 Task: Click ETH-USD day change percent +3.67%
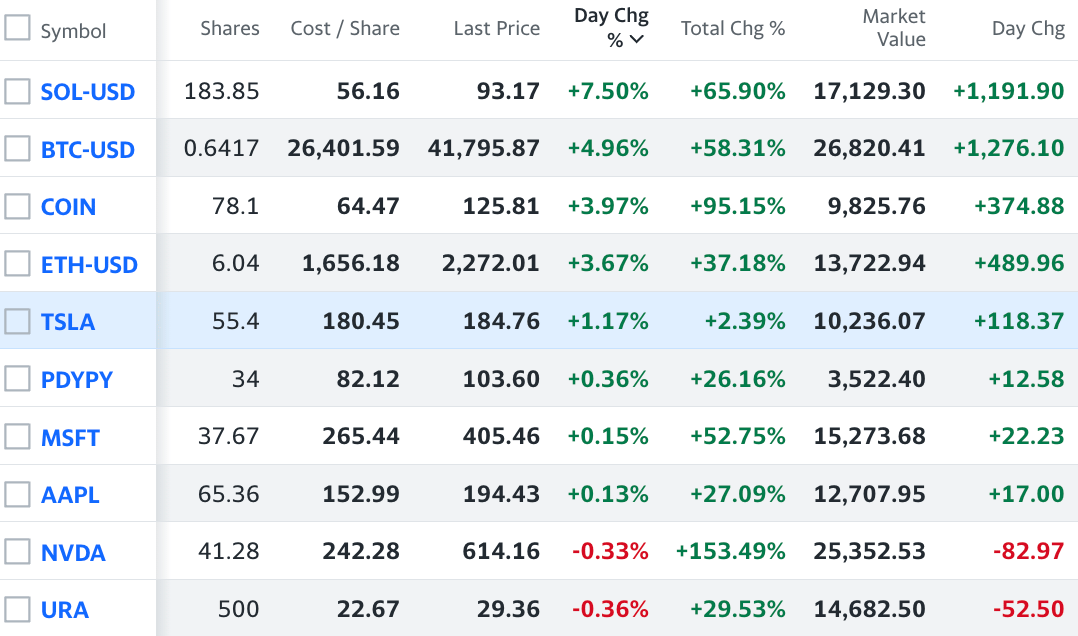click(608, 263)
